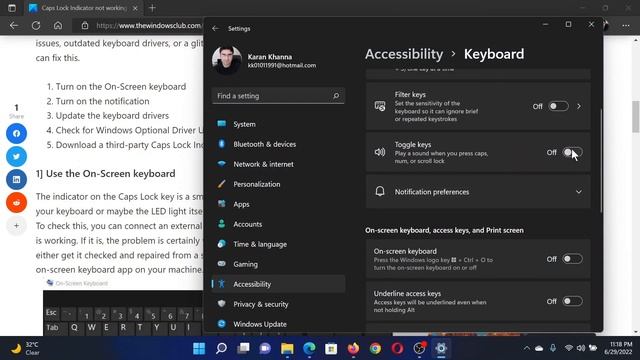Open Task View from taskbar
640x360 pixels.
tap(243, 348)
